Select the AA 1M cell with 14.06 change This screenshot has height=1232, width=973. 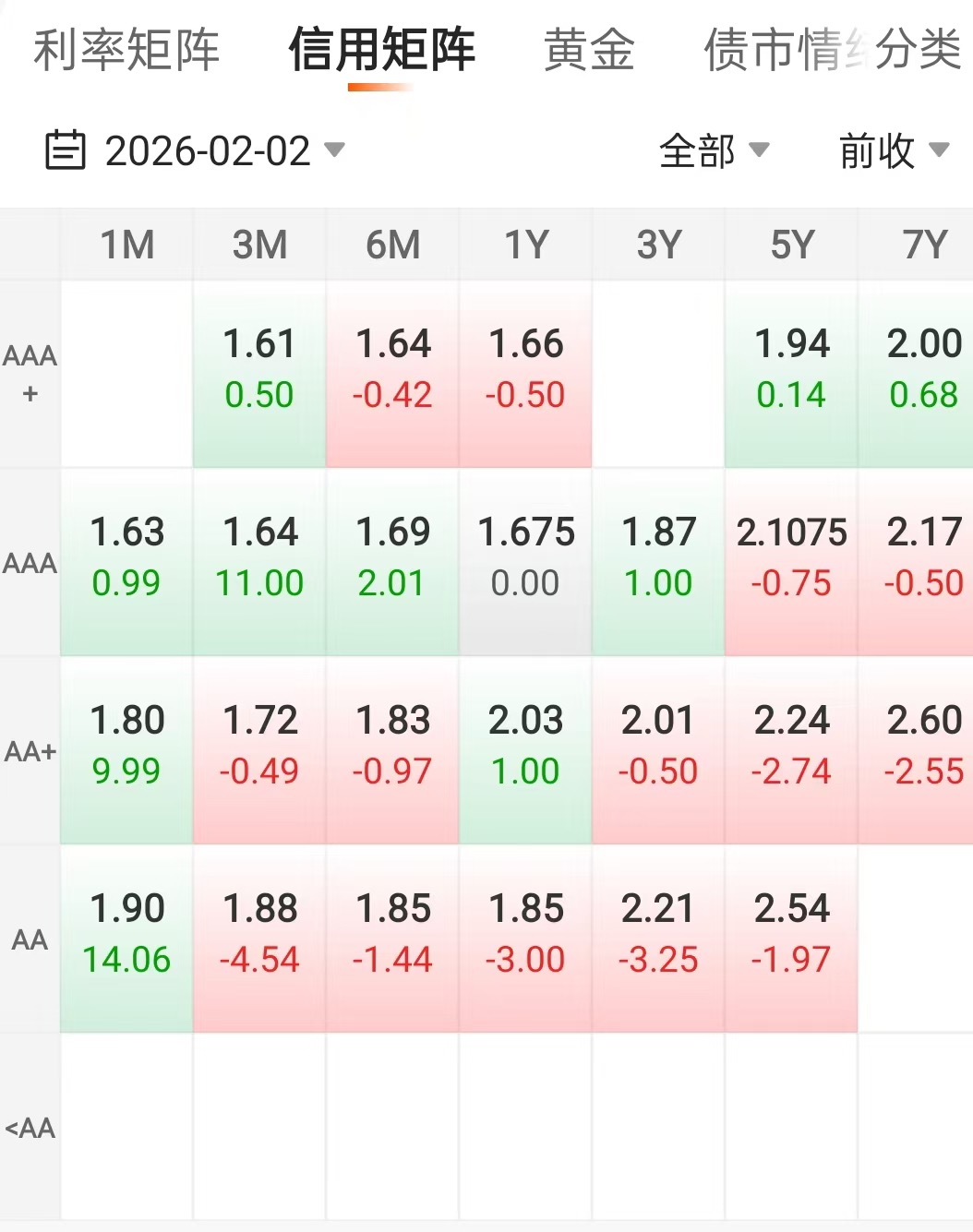[x=126, y=939]
